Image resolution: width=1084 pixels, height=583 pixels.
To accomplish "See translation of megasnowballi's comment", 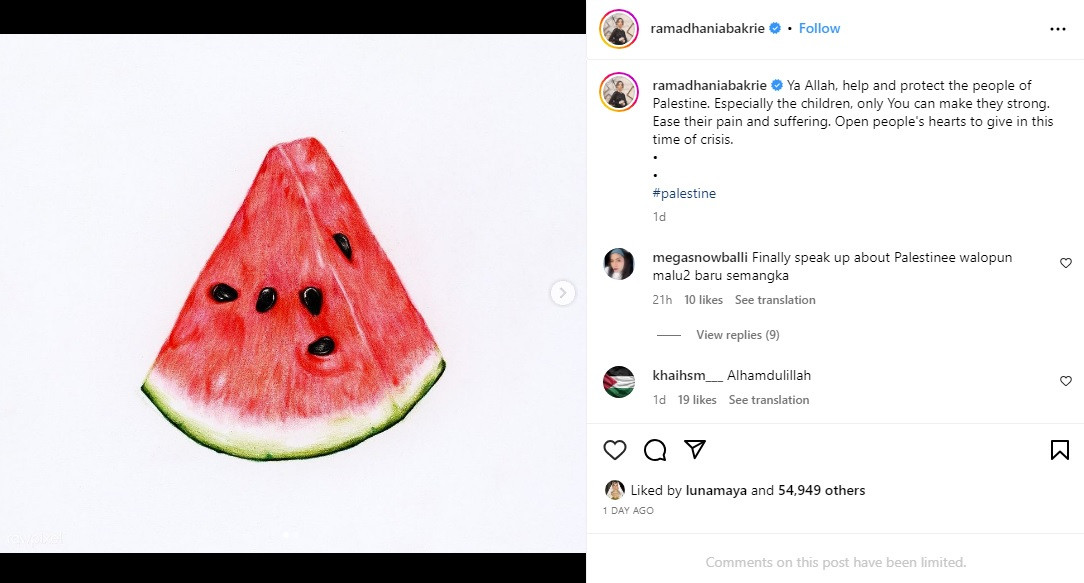I will tap(775, 300).
